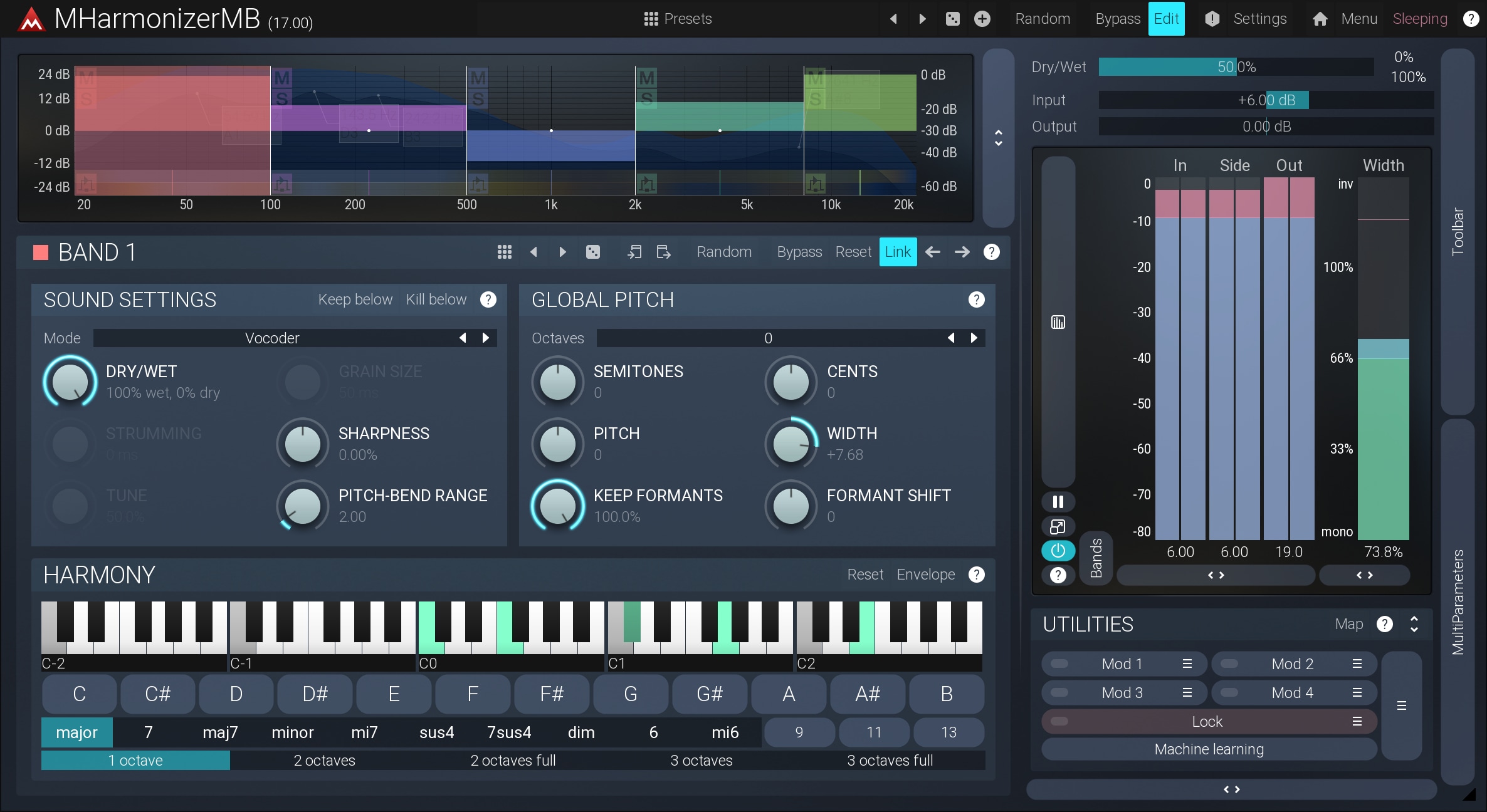Screen dimensions: 1487x812
Task: Toggle the Mod 1 enable switch
Action: point(1059,664)
